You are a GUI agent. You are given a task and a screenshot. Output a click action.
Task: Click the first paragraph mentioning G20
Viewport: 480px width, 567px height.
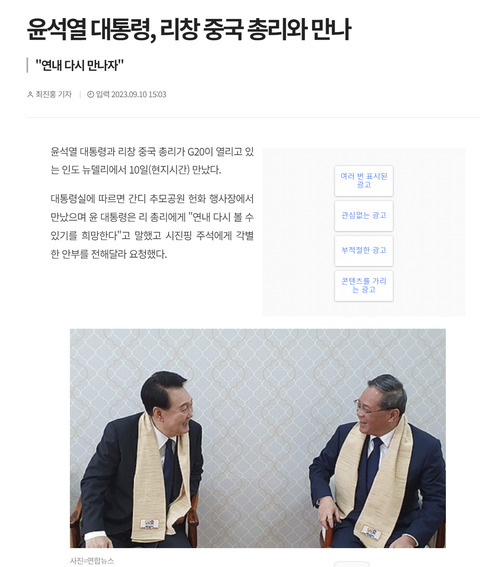[152, 161]
